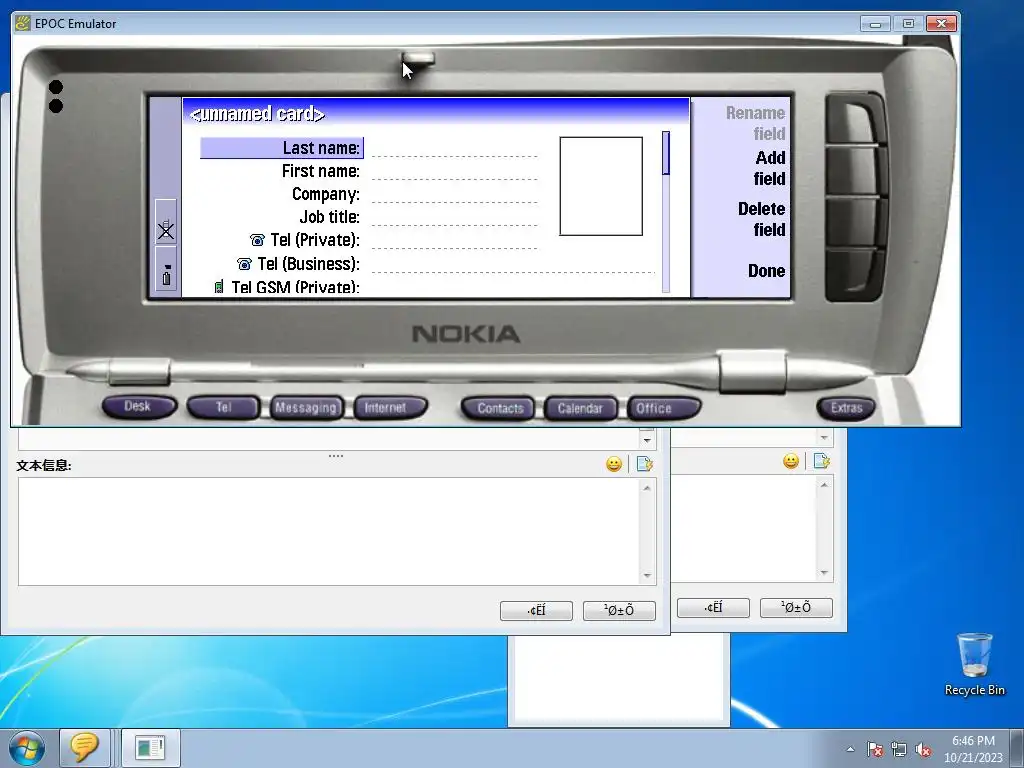Click the ¹Ø±Õ button in rear window
The image size is (1024, 768).
[x=796, y=607]
